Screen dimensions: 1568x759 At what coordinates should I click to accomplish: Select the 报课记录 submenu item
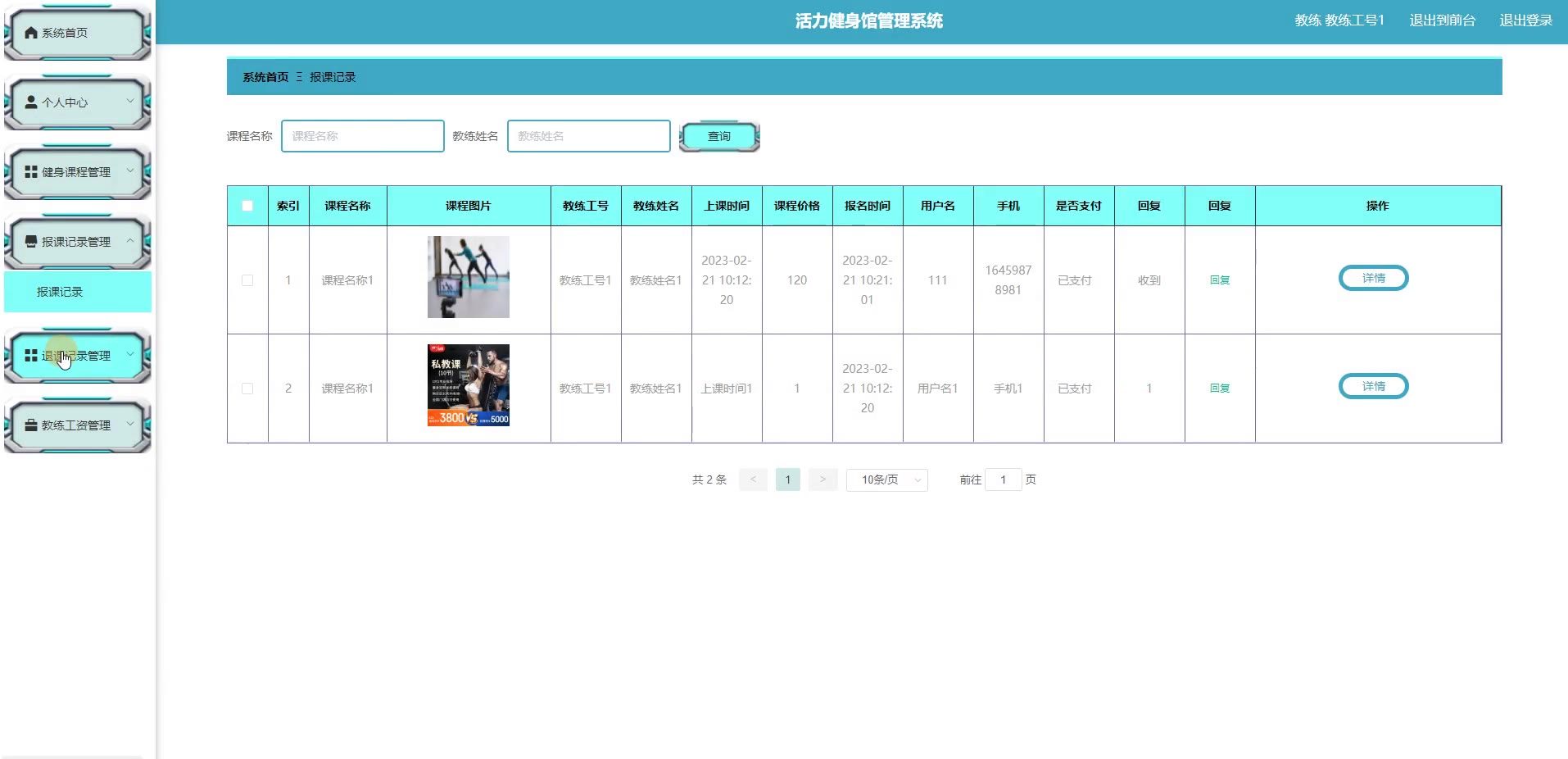coord(78,292)
